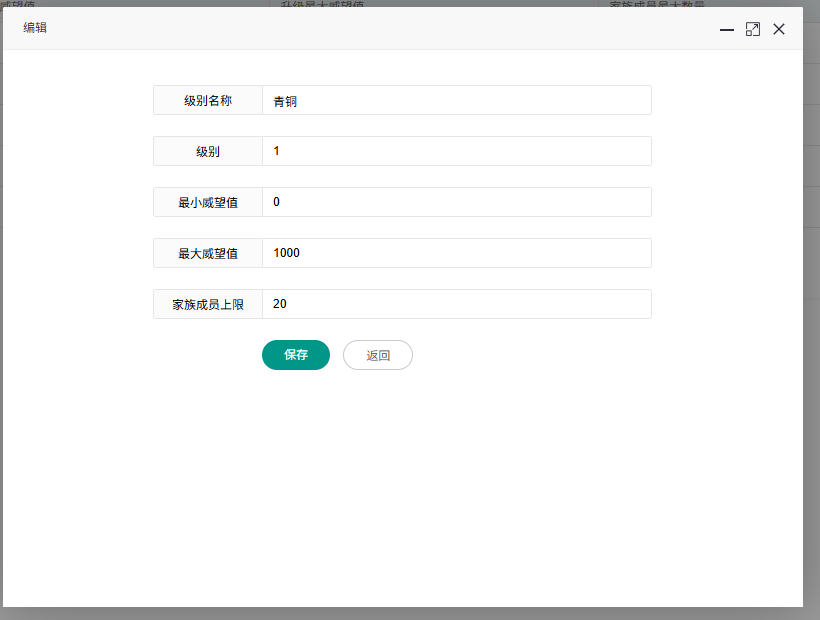This screenshot has width=820, height=620.
Task: Focus the 家族成员上限 field showing 20
Action: pyautogui.click(x=456, y=305)
